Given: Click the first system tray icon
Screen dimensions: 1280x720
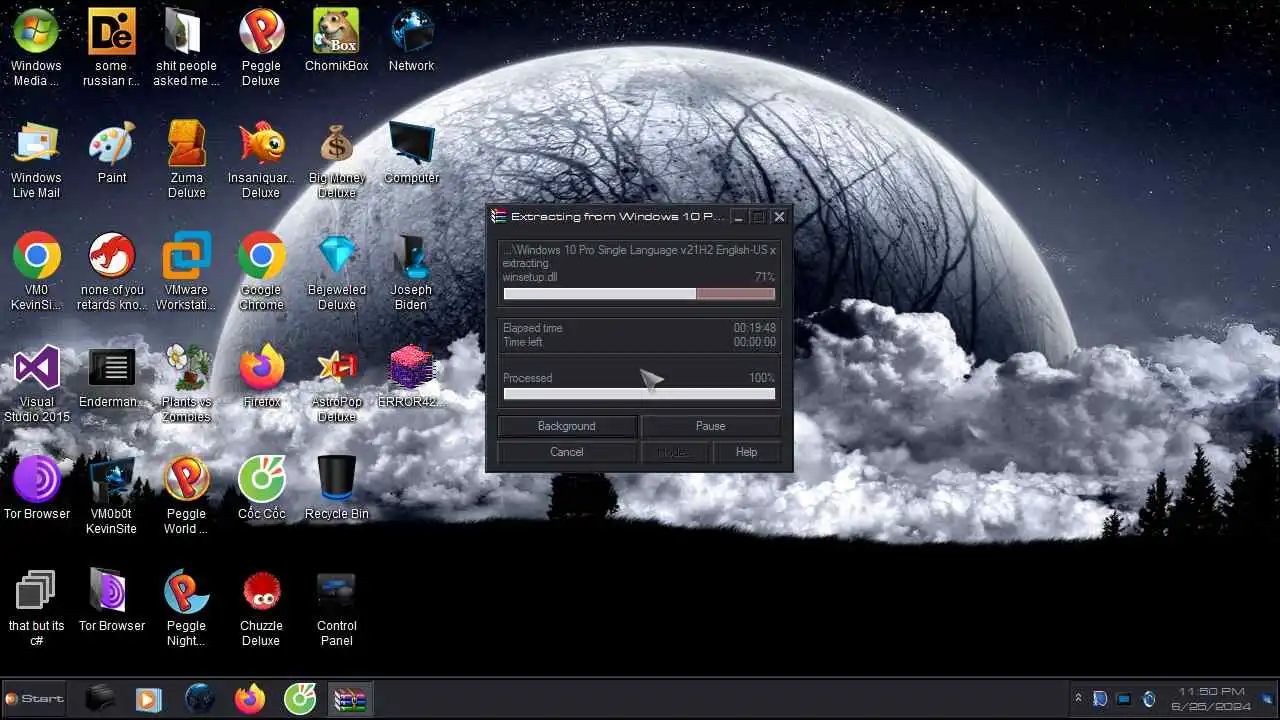Looking at the screenshot, I should 1100,698.
